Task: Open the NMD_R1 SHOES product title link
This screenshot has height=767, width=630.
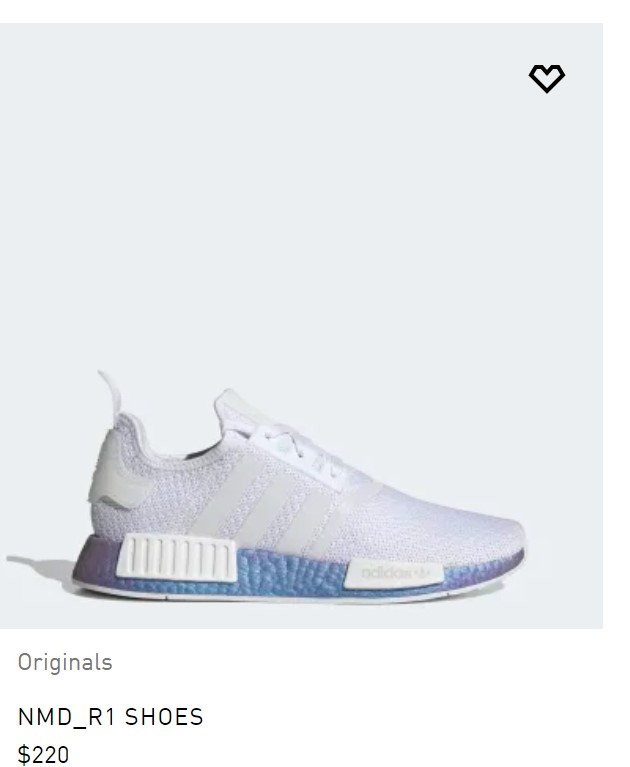Action: (x=111, y=717)
